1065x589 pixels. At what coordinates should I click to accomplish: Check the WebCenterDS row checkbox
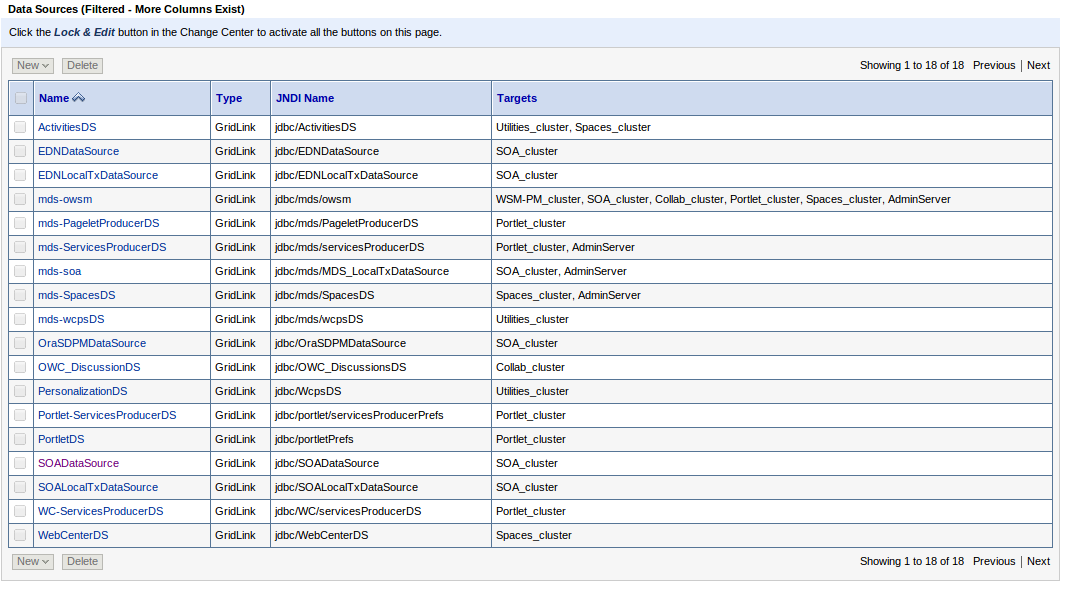pos(20,535)
